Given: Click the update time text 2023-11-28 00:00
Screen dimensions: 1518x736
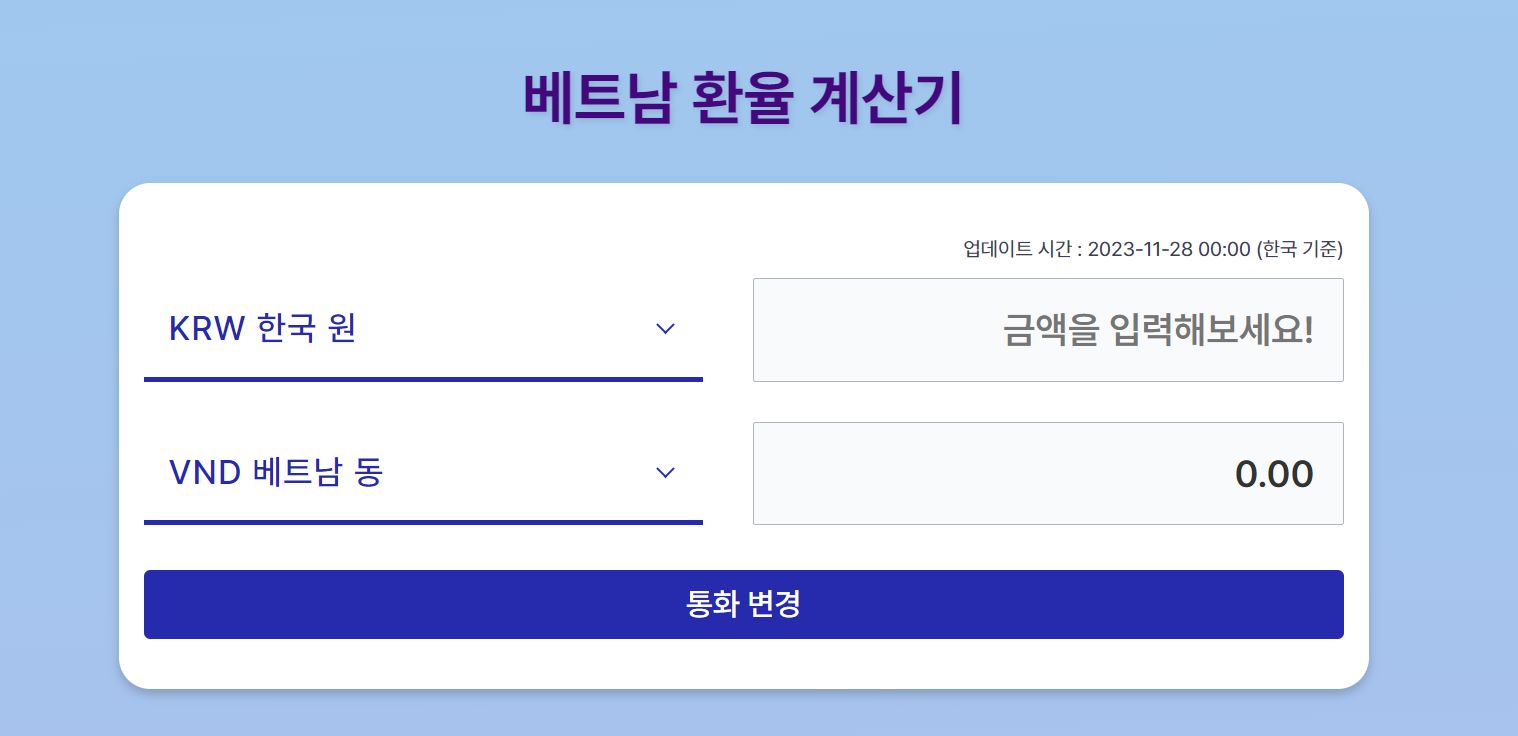Looking at the screenshot, I should tap(1152, 250).
